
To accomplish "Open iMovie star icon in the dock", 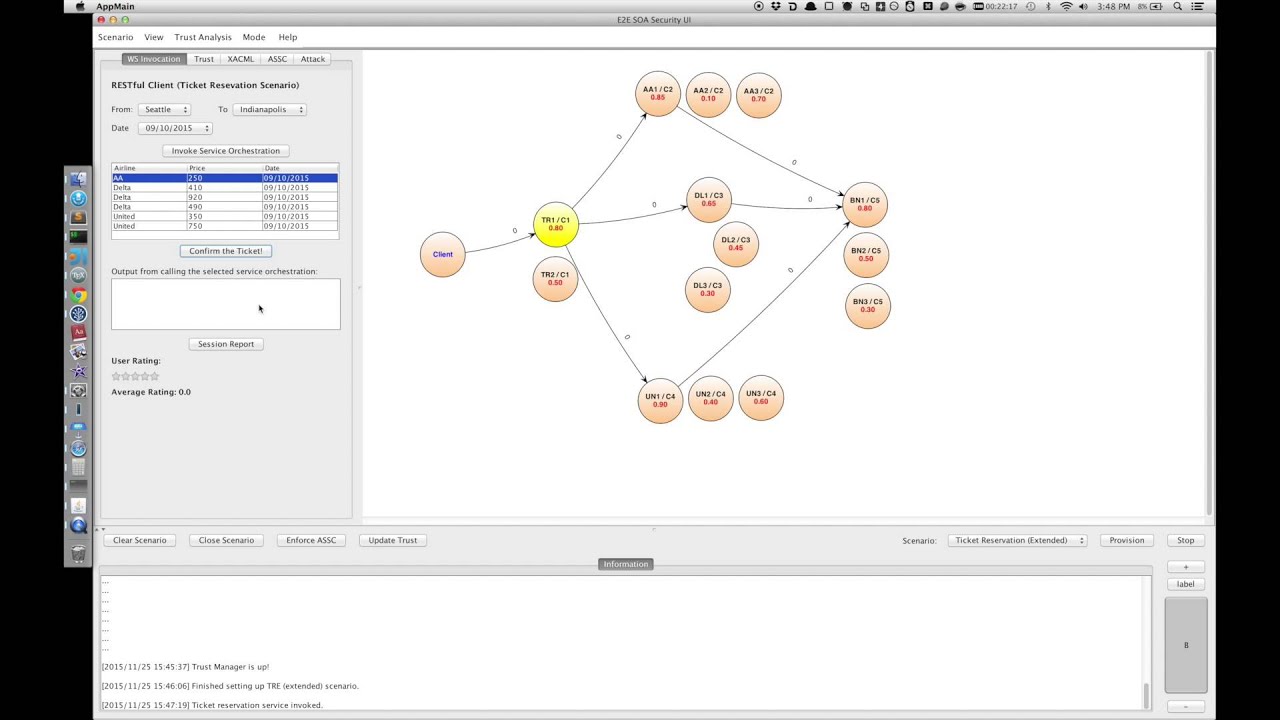I will tap(78, 372).
